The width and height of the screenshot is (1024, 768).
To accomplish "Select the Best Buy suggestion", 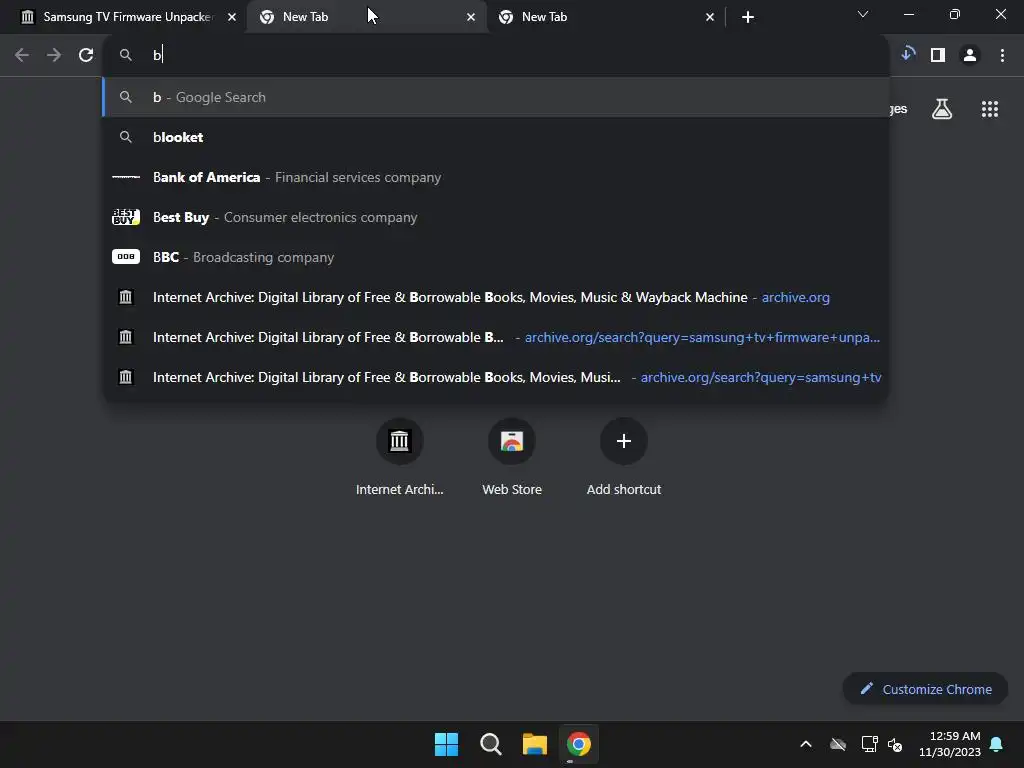I will tap(496, 217).
